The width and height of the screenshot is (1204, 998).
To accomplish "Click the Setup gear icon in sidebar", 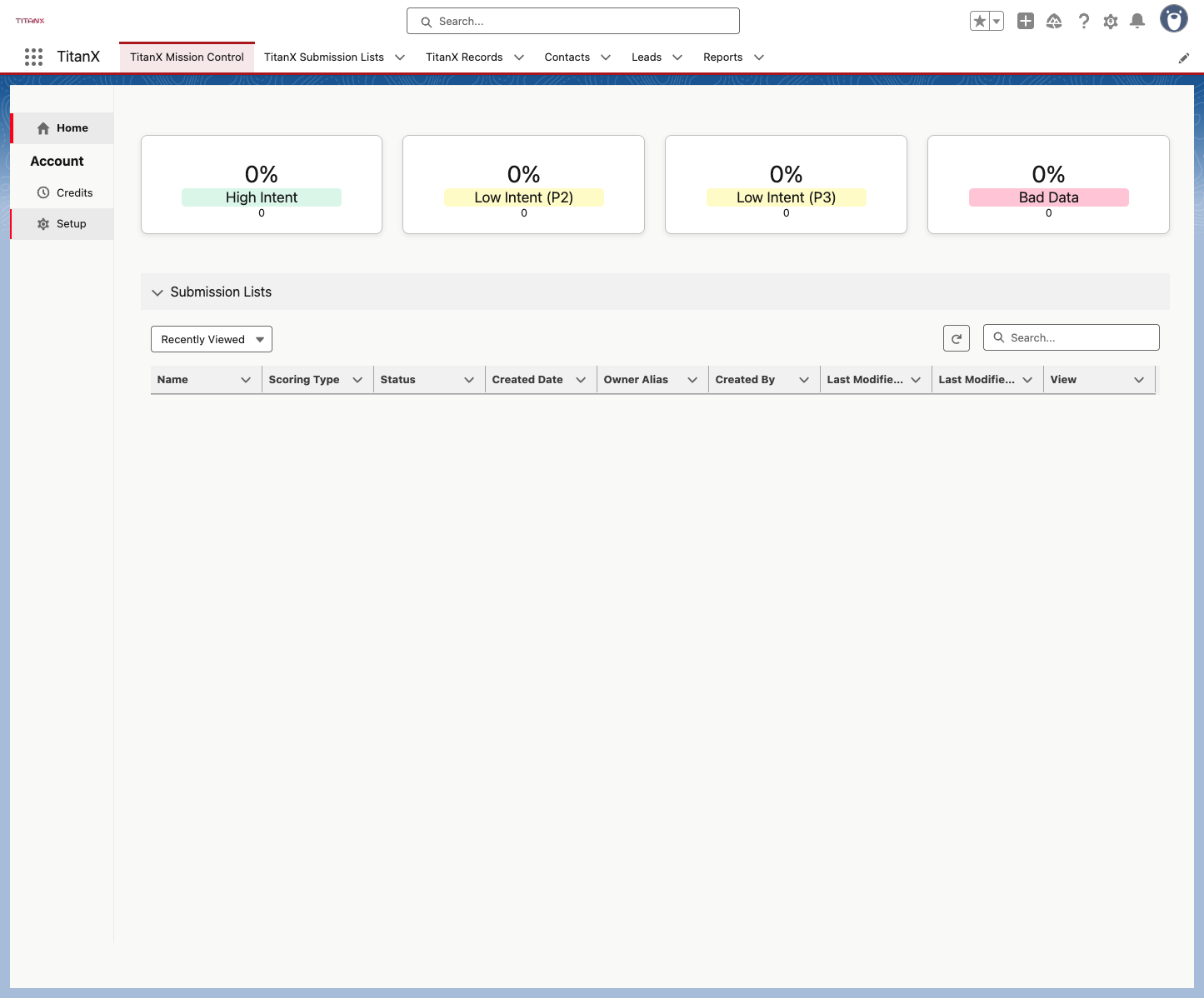I will [43, 224].
